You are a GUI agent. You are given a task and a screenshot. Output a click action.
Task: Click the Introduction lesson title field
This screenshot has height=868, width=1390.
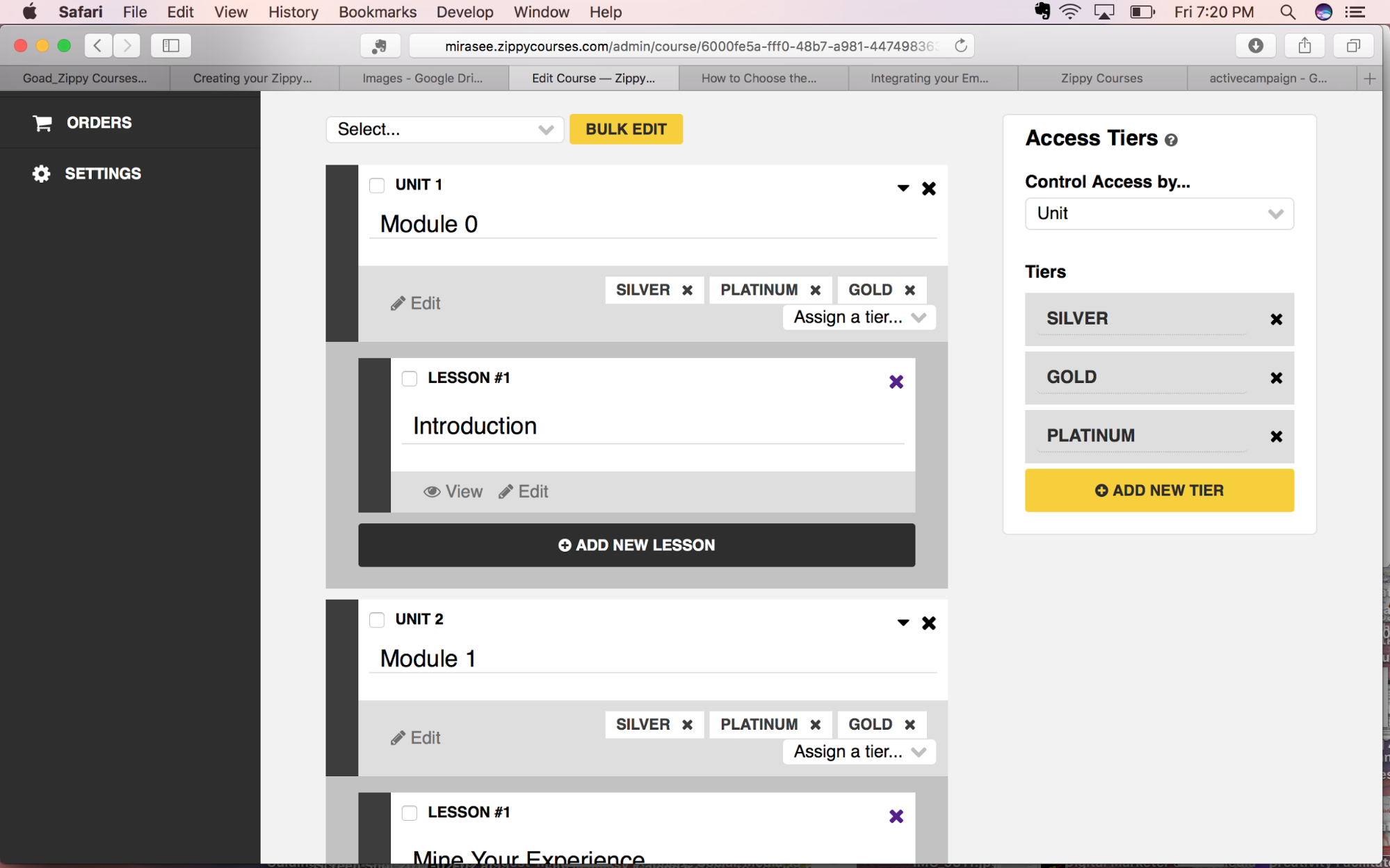tap(652, 426)
